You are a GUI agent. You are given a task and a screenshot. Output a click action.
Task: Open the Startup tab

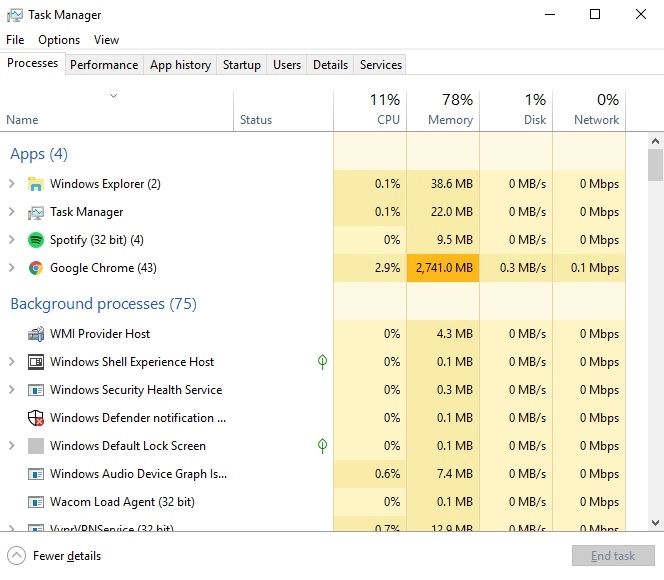pos(242,65)
